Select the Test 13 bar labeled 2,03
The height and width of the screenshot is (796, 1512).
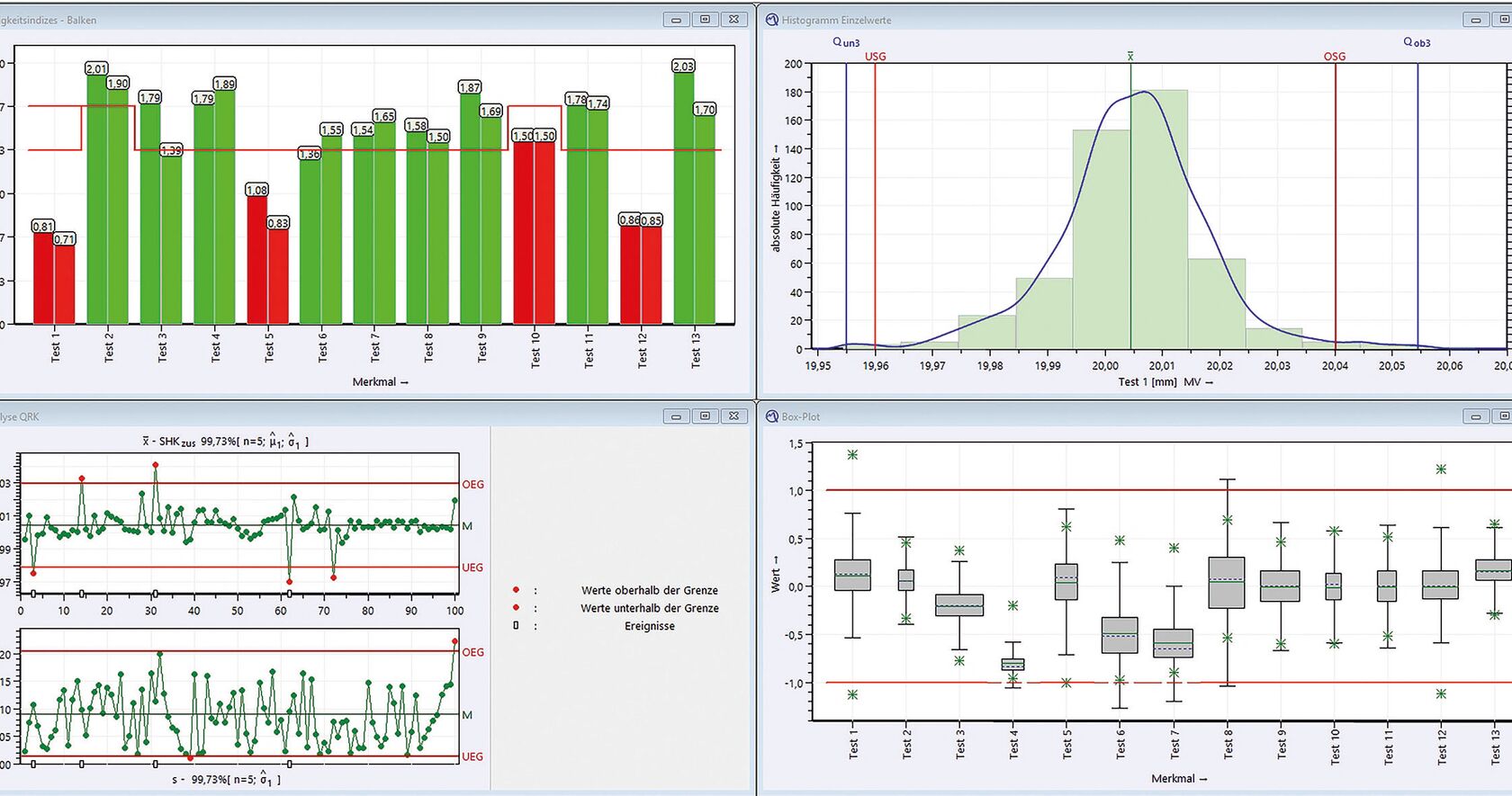[684, 198]
